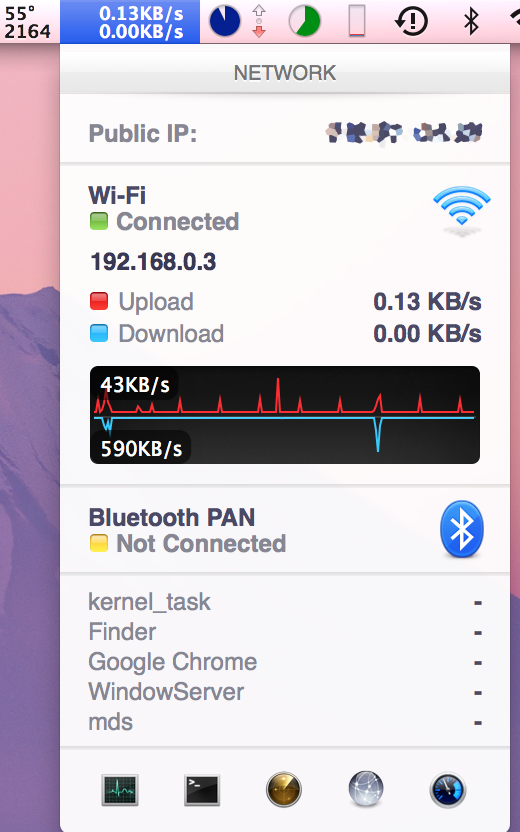Open the green memory pie menu bar icon
This screenshot has width=520, height=832.
305,21
